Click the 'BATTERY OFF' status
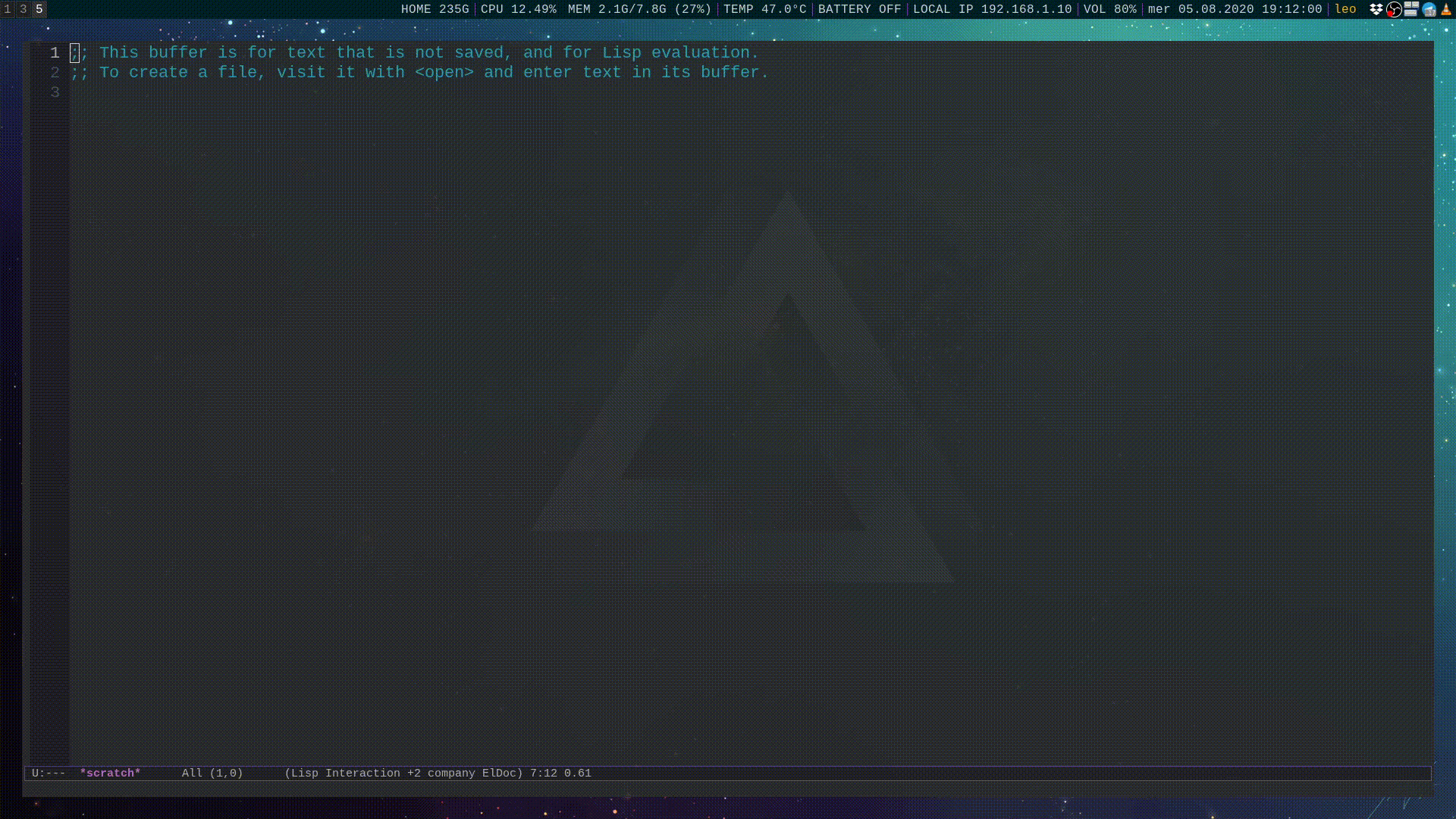This screenshot has width=1456, height=819. click(860, 9)
